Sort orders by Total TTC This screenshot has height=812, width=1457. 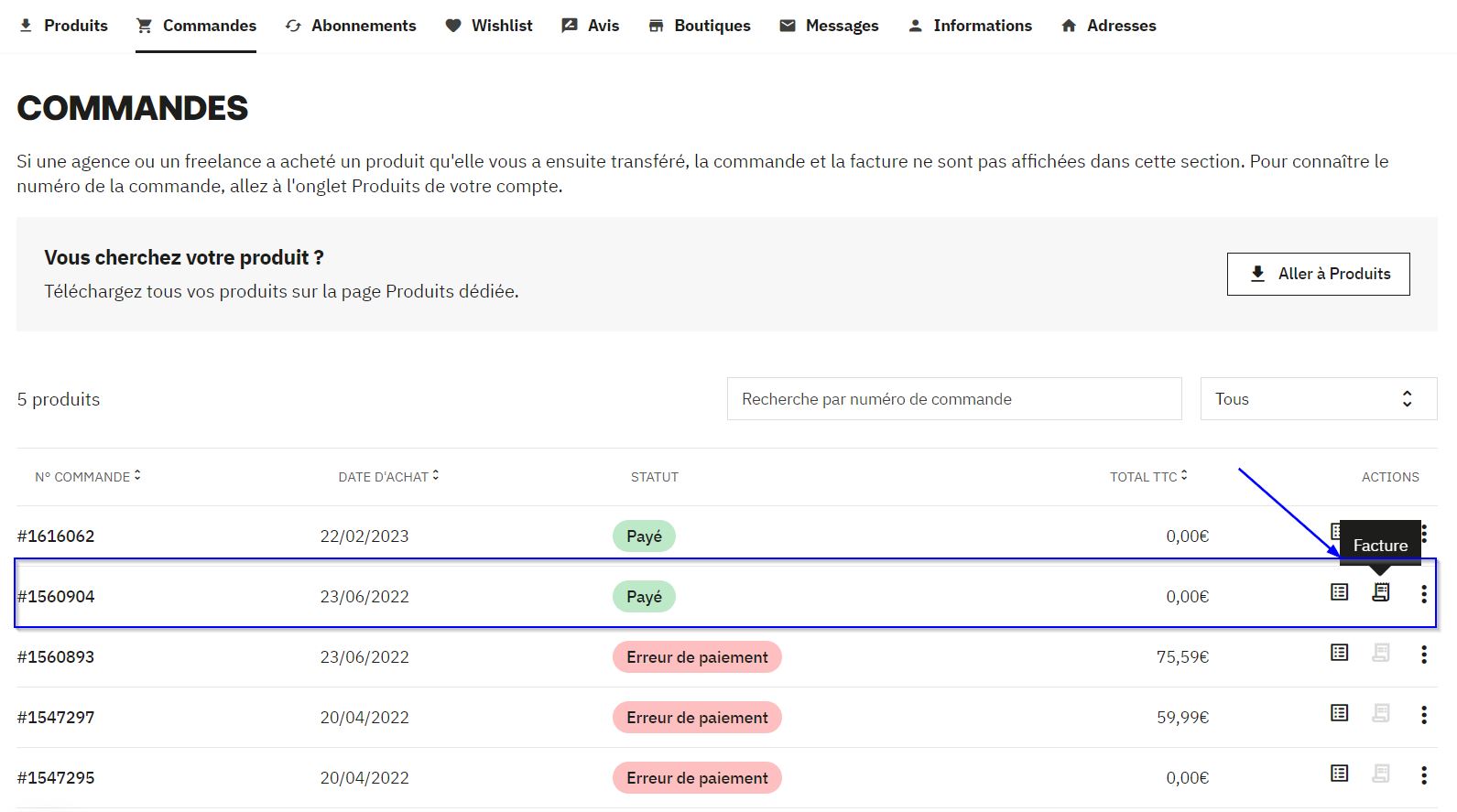pos(1148,477)
